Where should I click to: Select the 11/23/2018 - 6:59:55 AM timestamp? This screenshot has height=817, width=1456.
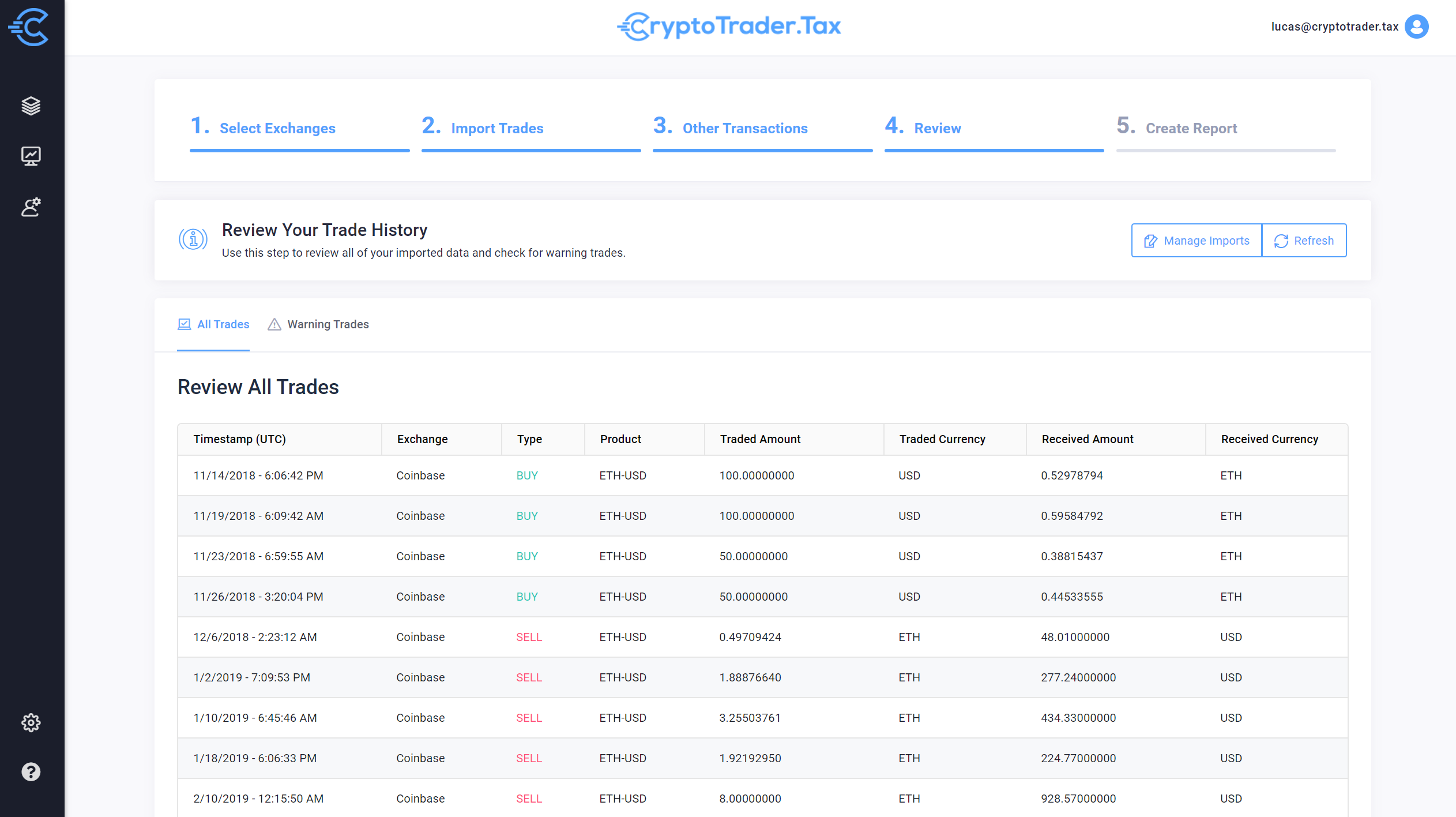[258, 556]
